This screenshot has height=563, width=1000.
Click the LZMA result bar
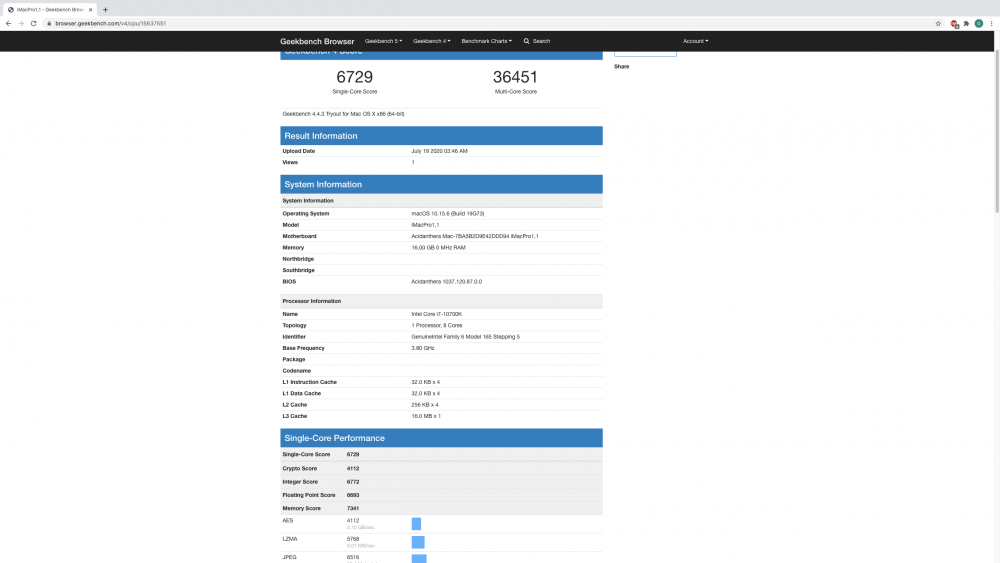tap(418, 543)
